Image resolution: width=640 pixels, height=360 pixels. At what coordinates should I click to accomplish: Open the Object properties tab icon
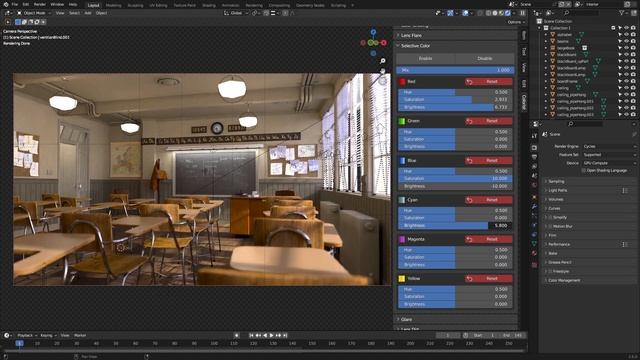point(534,197)
